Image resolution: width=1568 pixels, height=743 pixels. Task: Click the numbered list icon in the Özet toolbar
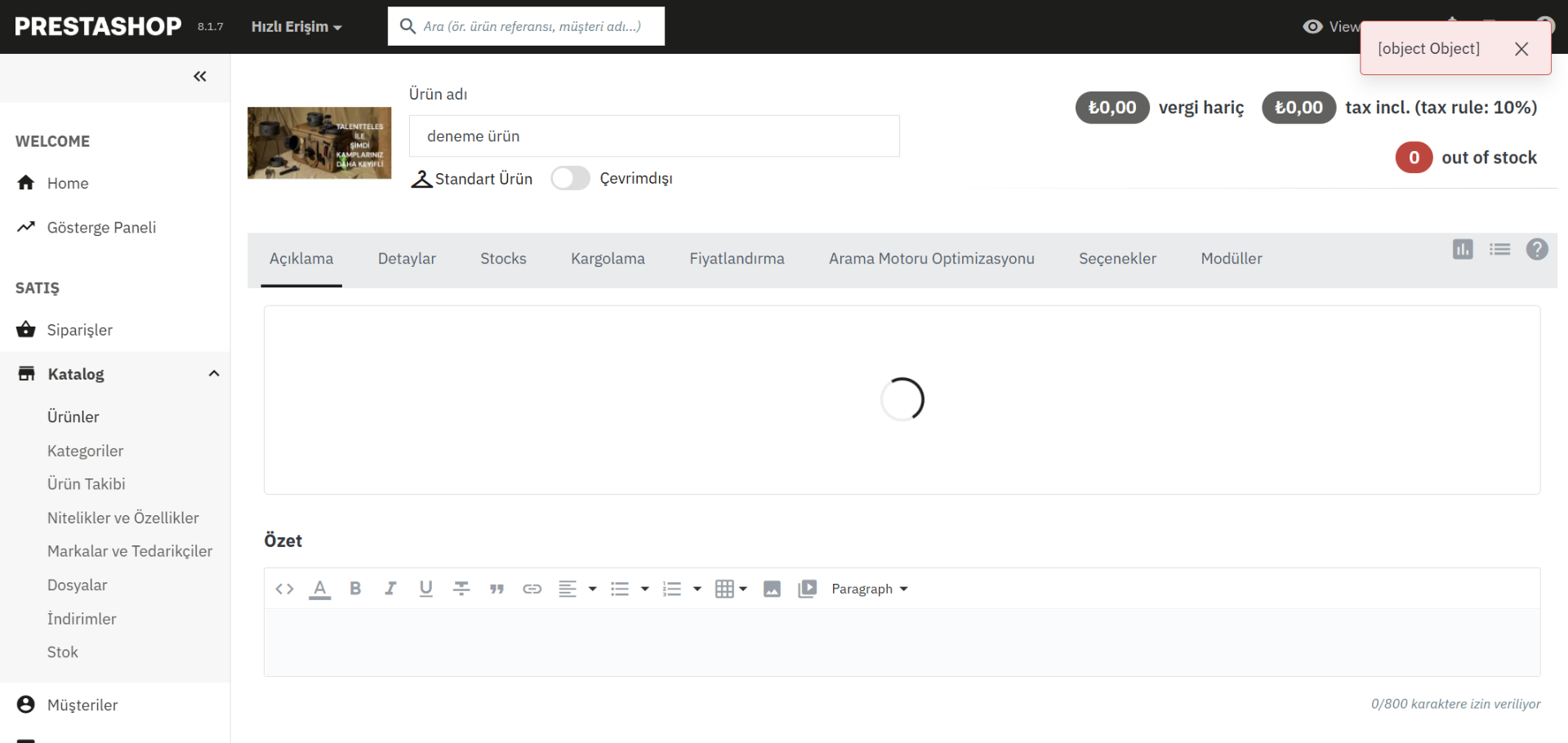[x=672, y=589]
